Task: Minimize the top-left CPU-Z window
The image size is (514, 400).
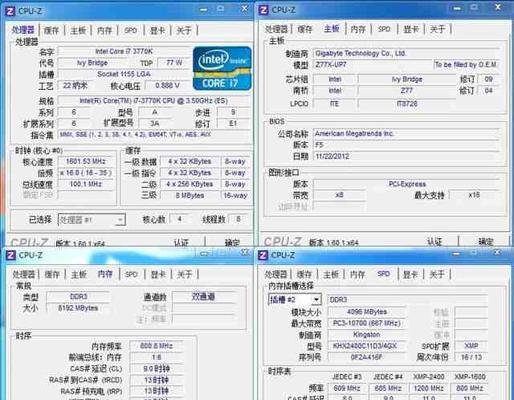Action: click(x=203, y=10)
